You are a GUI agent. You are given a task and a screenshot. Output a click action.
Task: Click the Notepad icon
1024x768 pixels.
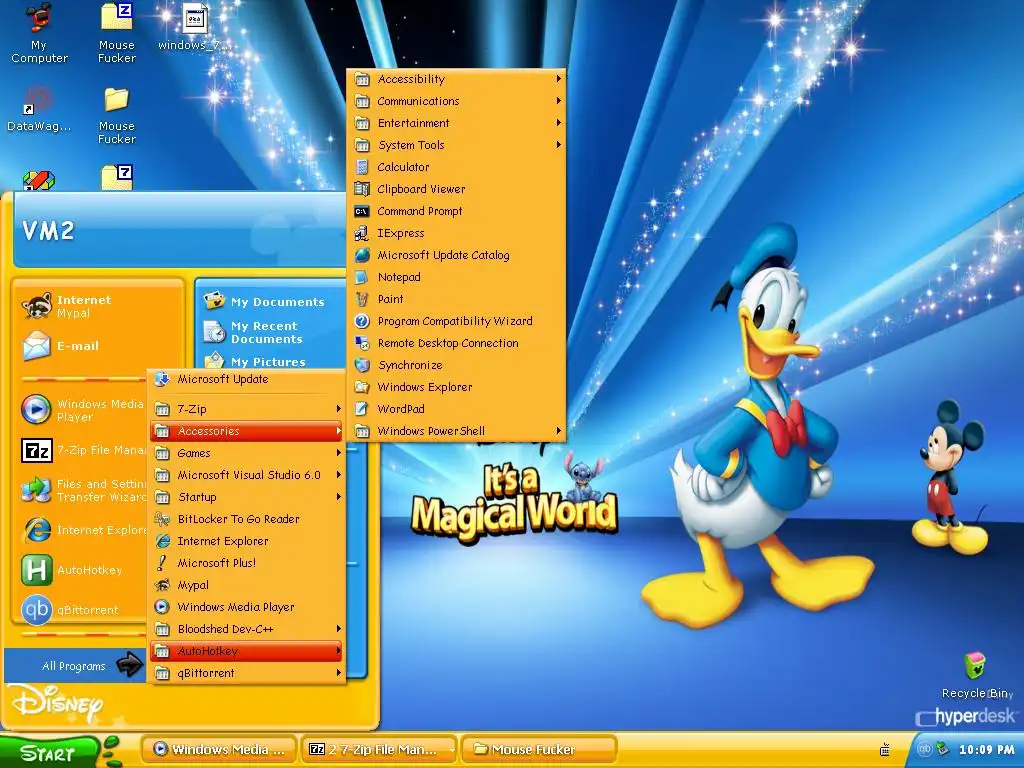click(362, 278)
